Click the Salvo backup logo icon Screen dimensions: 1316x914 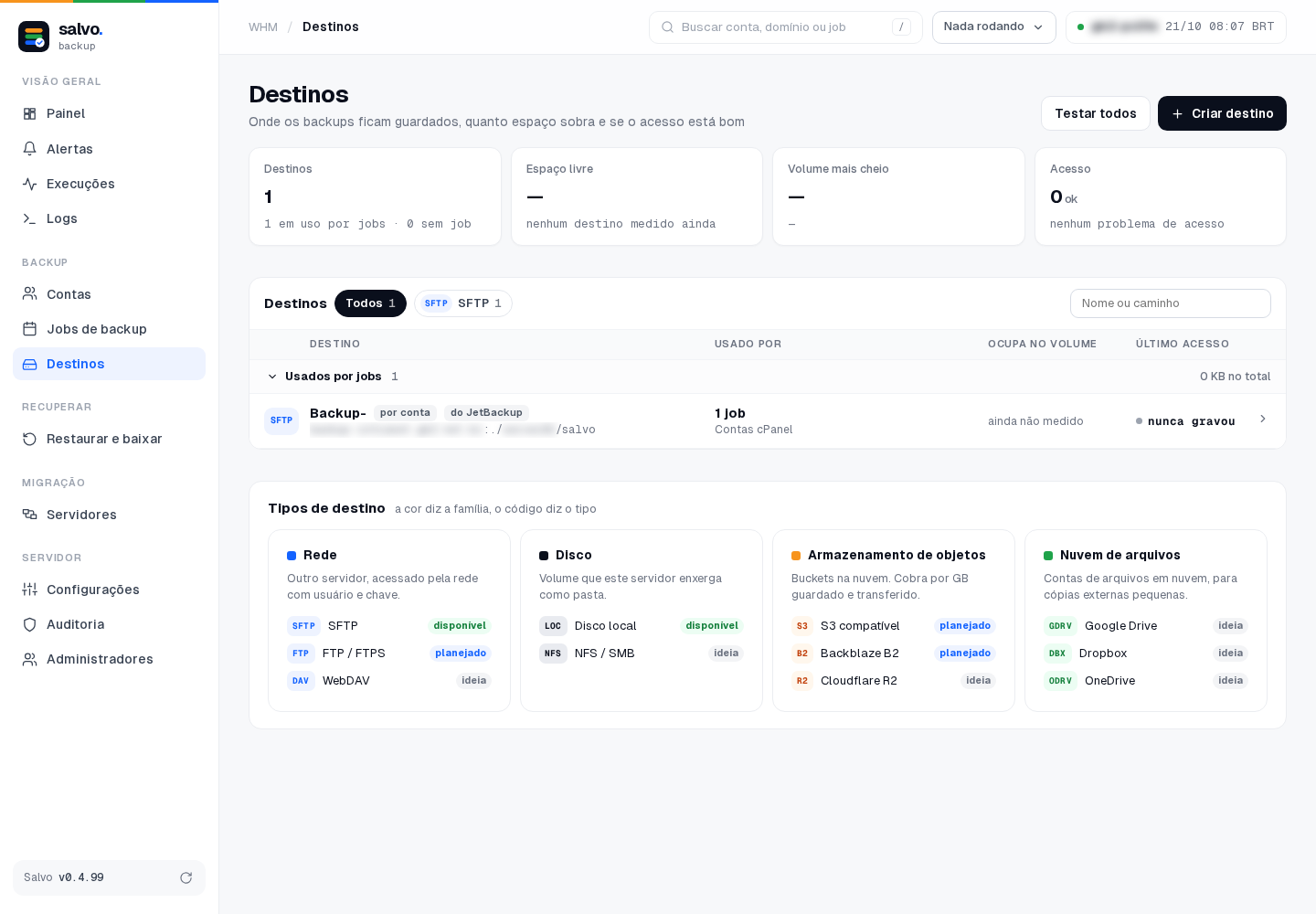(x=34, y=37)
